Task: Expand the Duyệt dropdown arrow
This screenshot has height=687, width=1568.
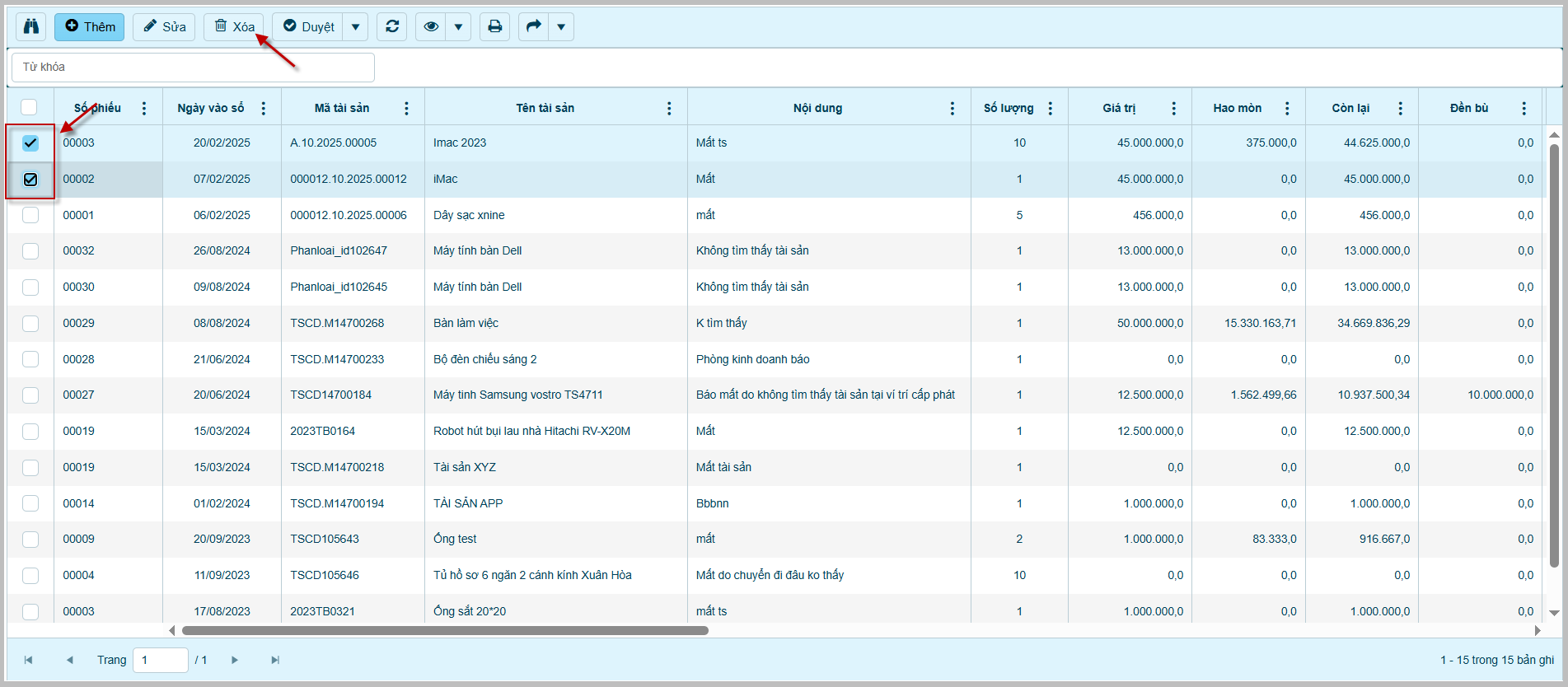Action: tap(355, 26)
